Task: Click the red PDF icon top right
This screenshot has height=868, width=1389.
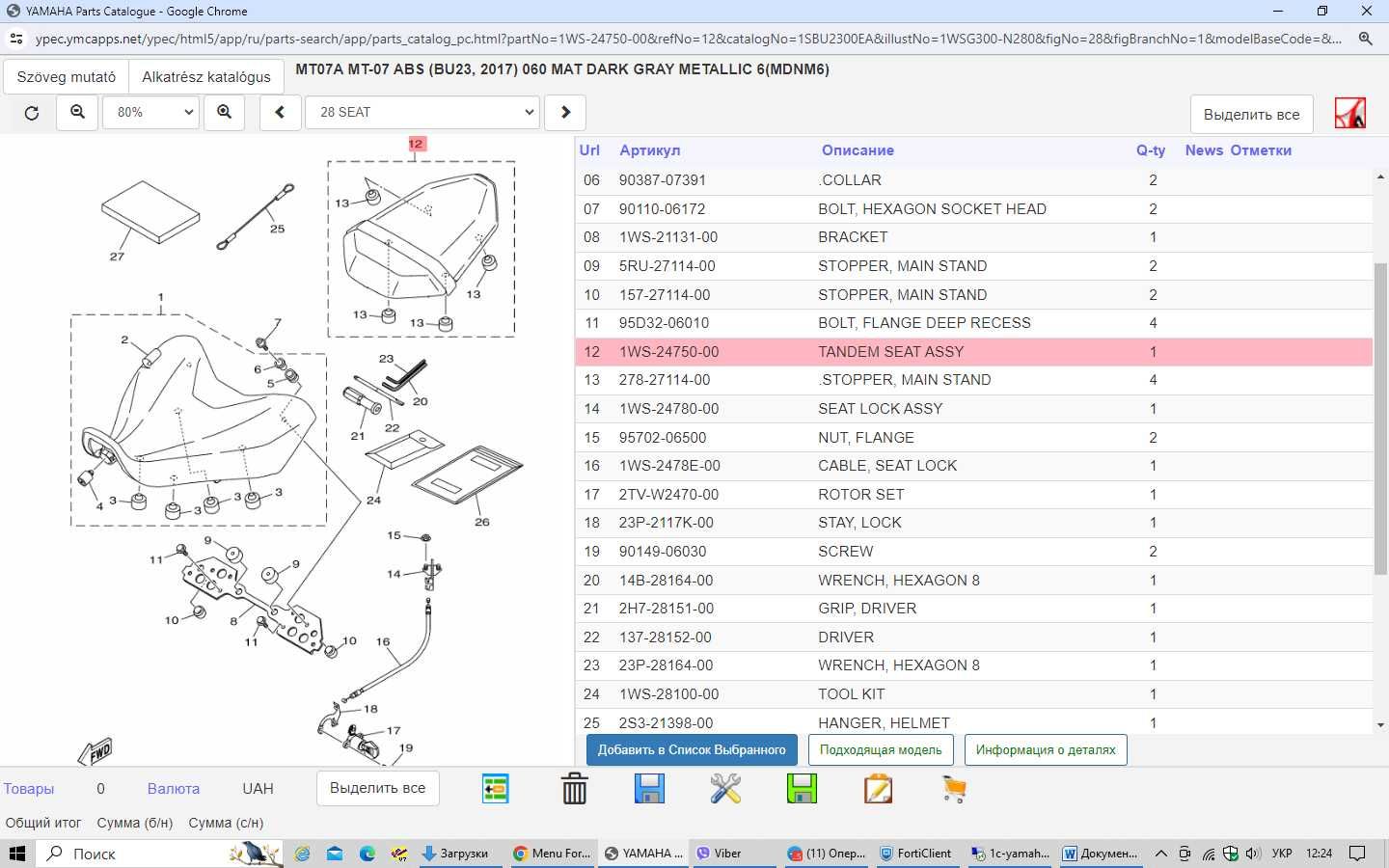Action: coord(1349,113)
